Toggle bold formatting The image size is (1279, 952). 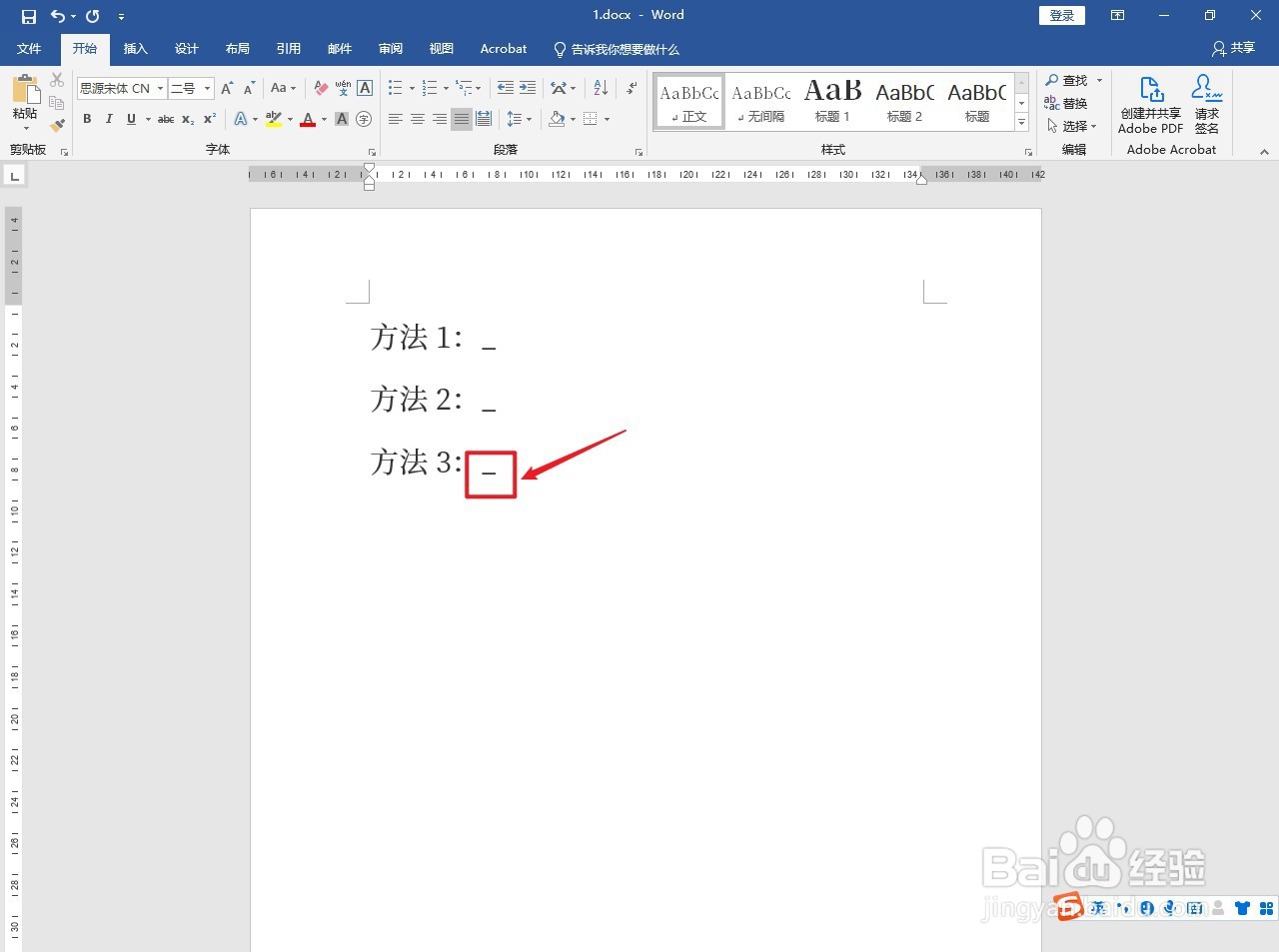(x=87, y=119)
